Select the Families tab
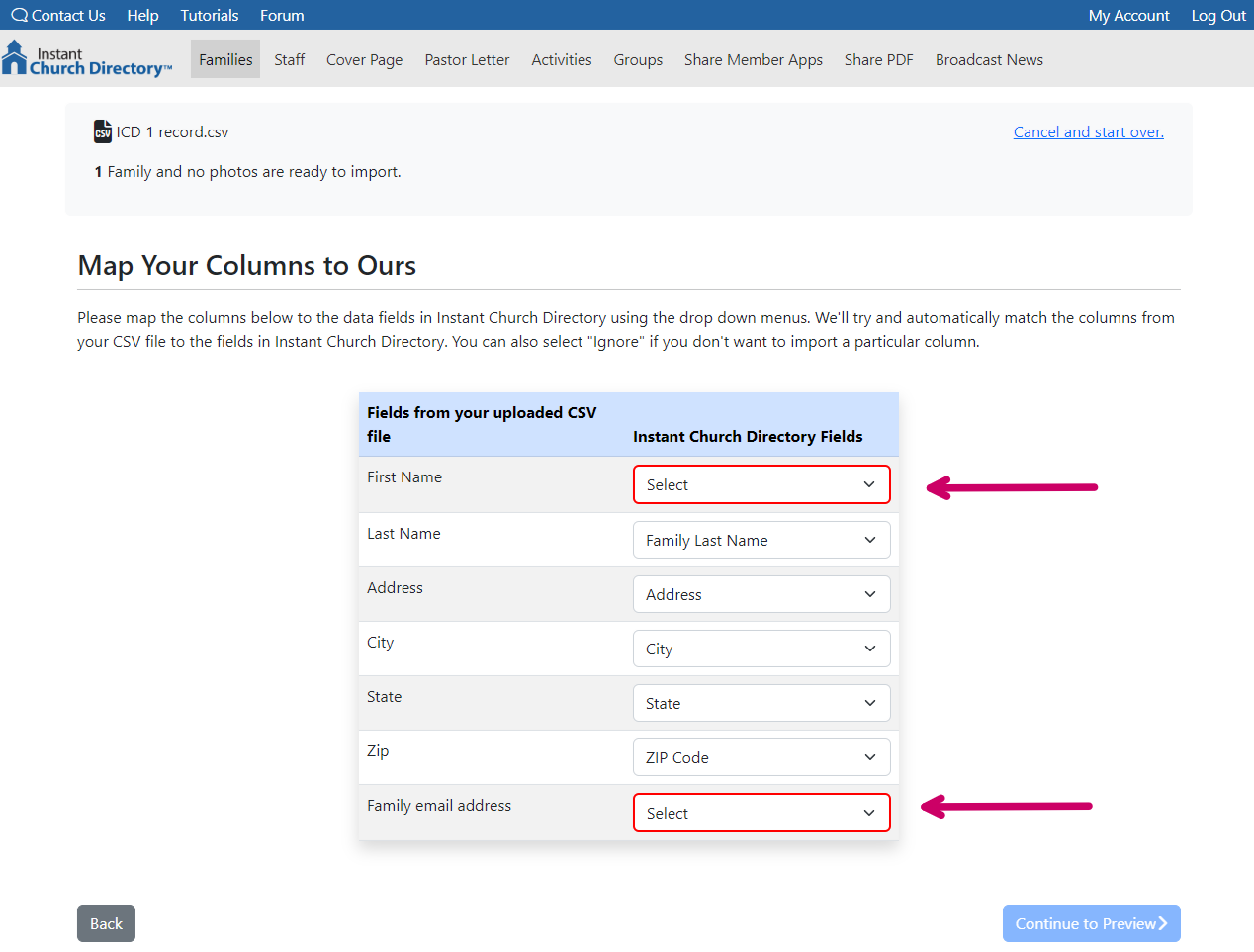1254x952 pixels. point(225,59)
